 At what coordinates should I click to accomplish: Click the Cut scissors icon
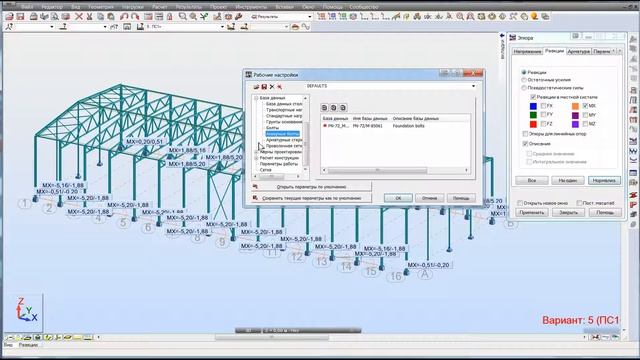pos(89,17)
